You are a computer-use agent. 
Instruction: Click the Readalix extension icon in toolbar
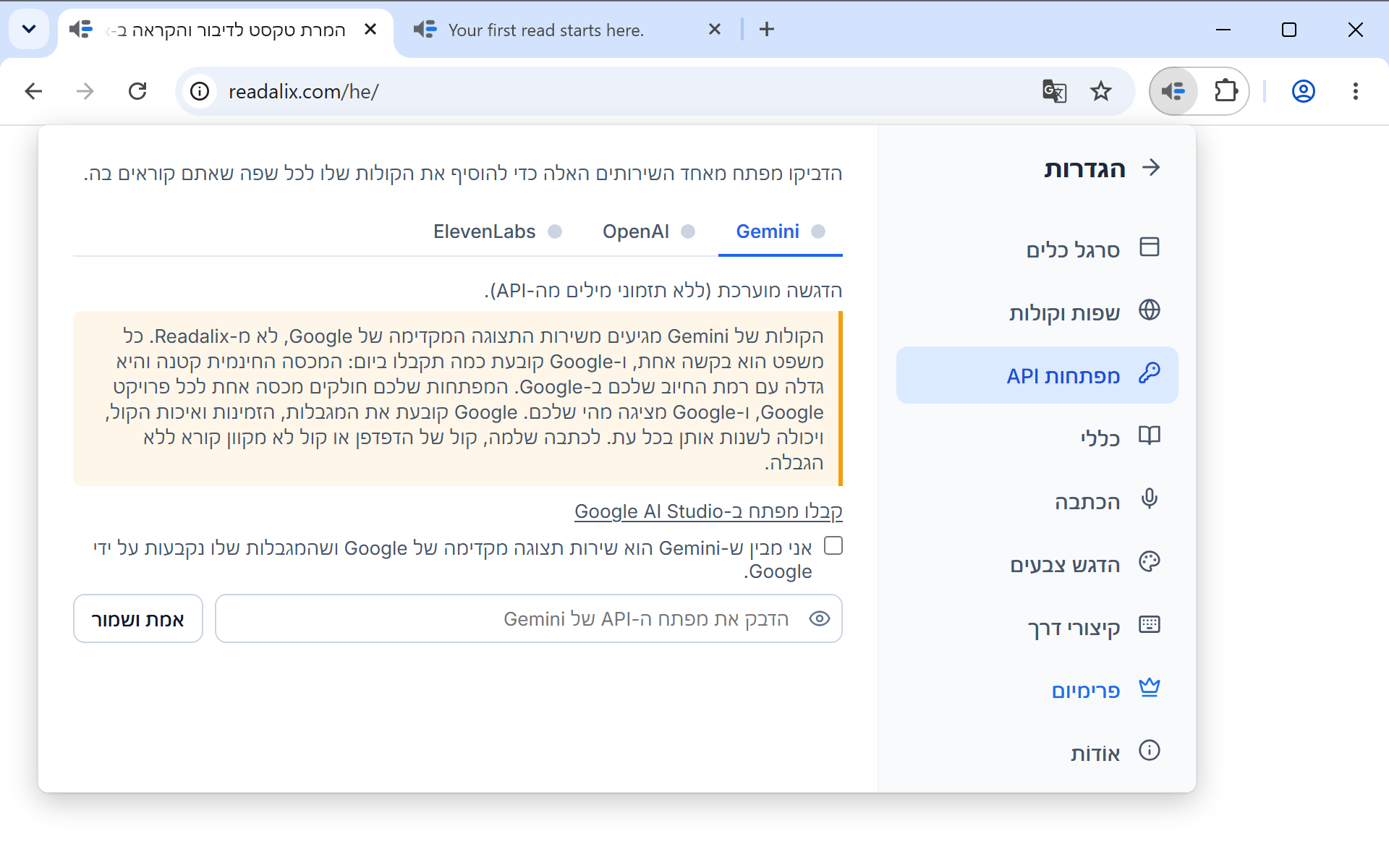tap(1173, 91)
